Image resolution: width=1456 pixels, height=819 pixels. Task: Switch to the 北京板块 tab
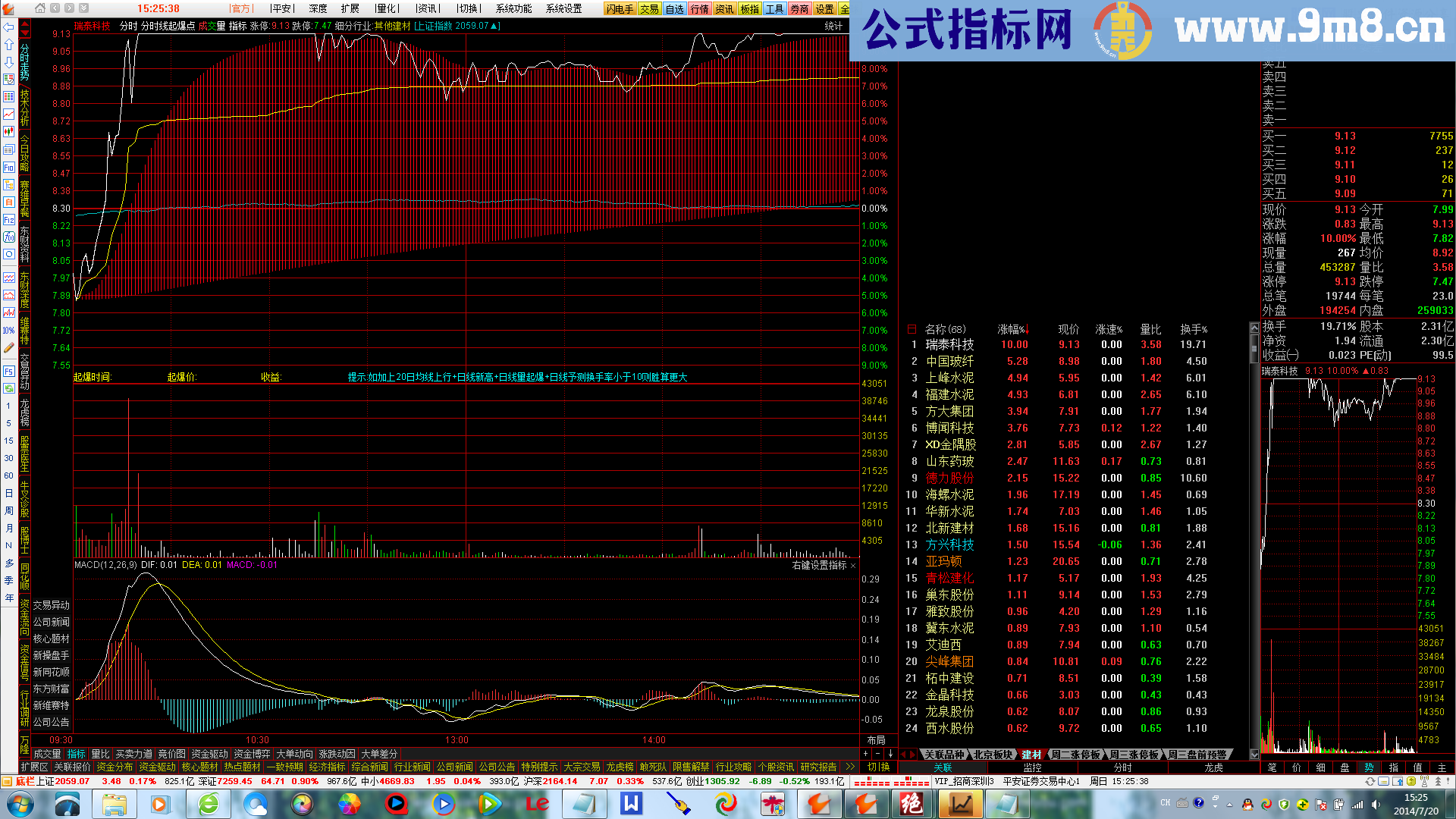[x=993, y=755]
